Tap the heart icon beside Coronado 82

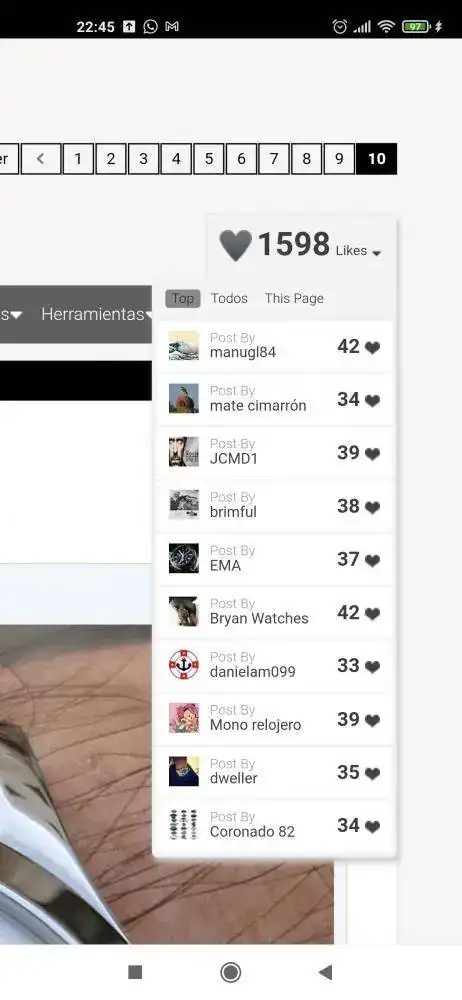(373, 827)
